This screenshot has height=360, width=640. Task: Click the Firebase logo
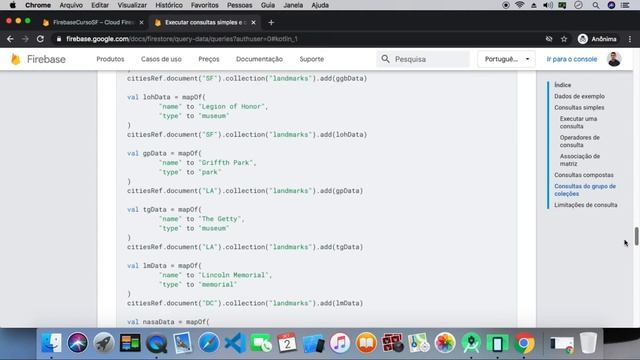pos(38,59)
